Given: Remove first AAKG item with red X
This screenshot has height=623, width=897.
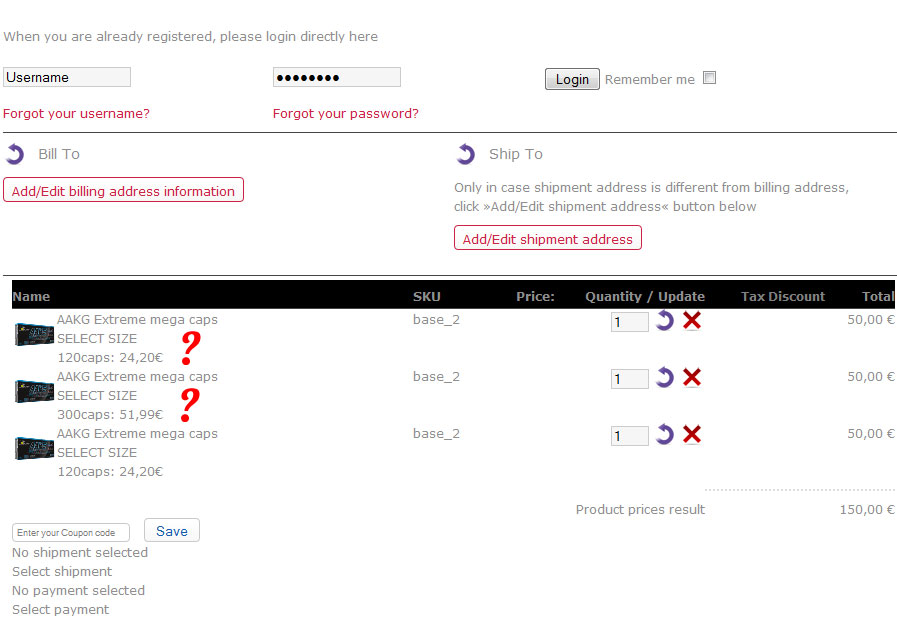Looking at the screenshot, I should coord(691,321).
